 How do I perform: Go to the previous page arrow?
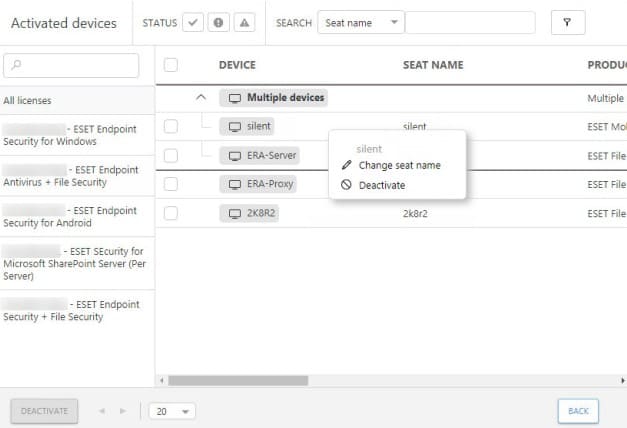101,411
